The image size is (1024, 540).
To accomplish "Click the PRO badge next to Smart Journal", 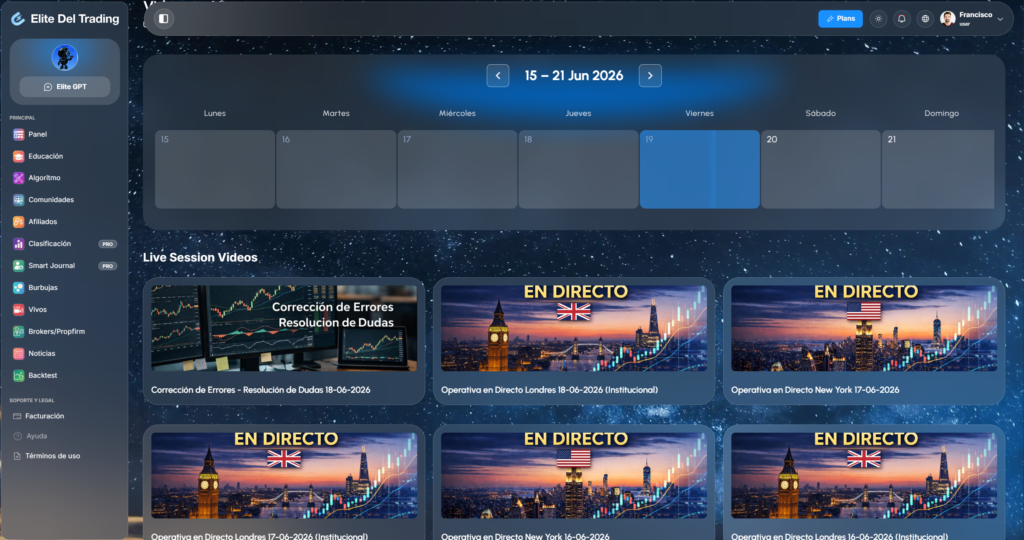I will [108, 266].
